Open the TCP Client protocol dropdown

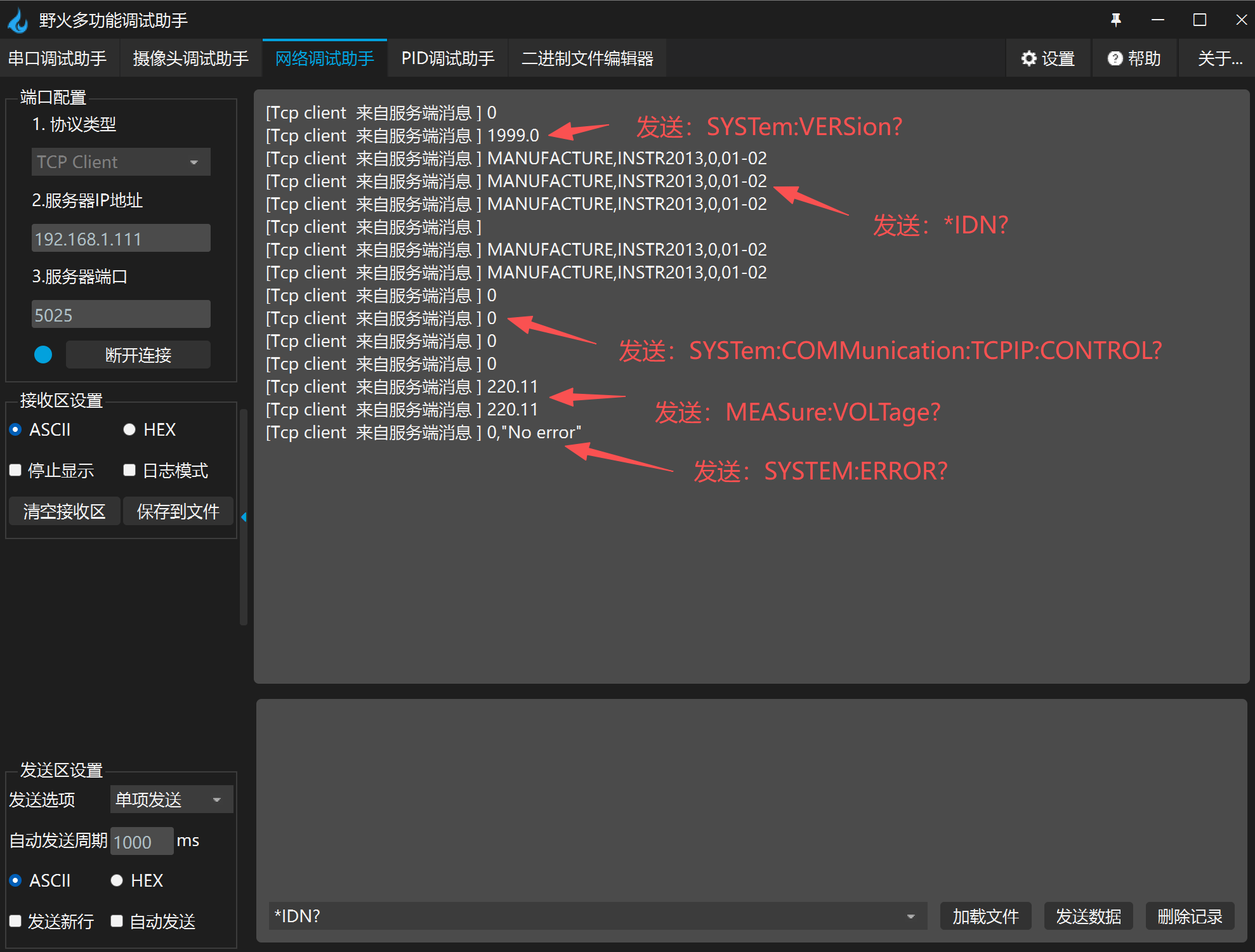coord(121,162)
